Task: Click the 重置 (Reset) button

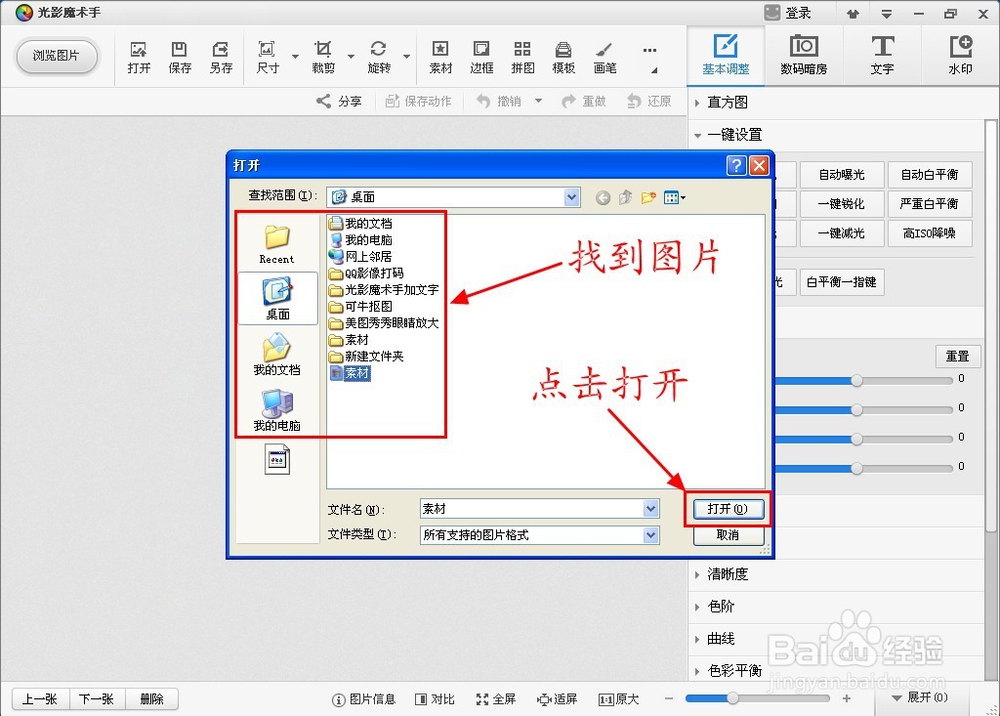Action: tap(957, 356)
